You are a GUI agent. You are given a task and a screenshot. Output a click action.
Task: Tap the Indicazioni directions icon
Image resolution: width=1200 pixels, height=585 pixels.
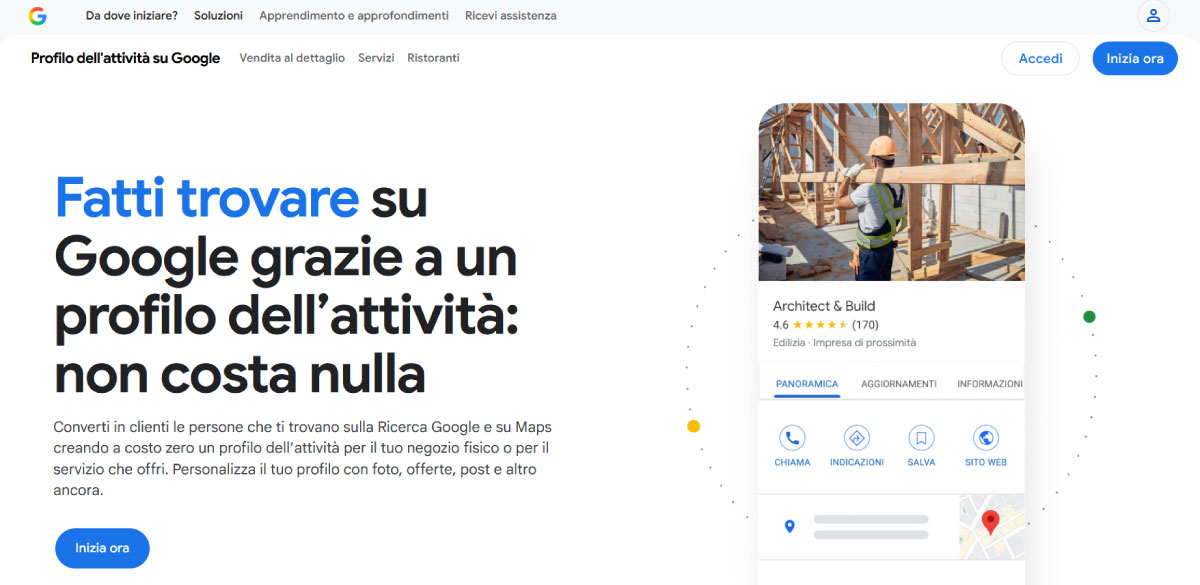click(x=857, y=438)
